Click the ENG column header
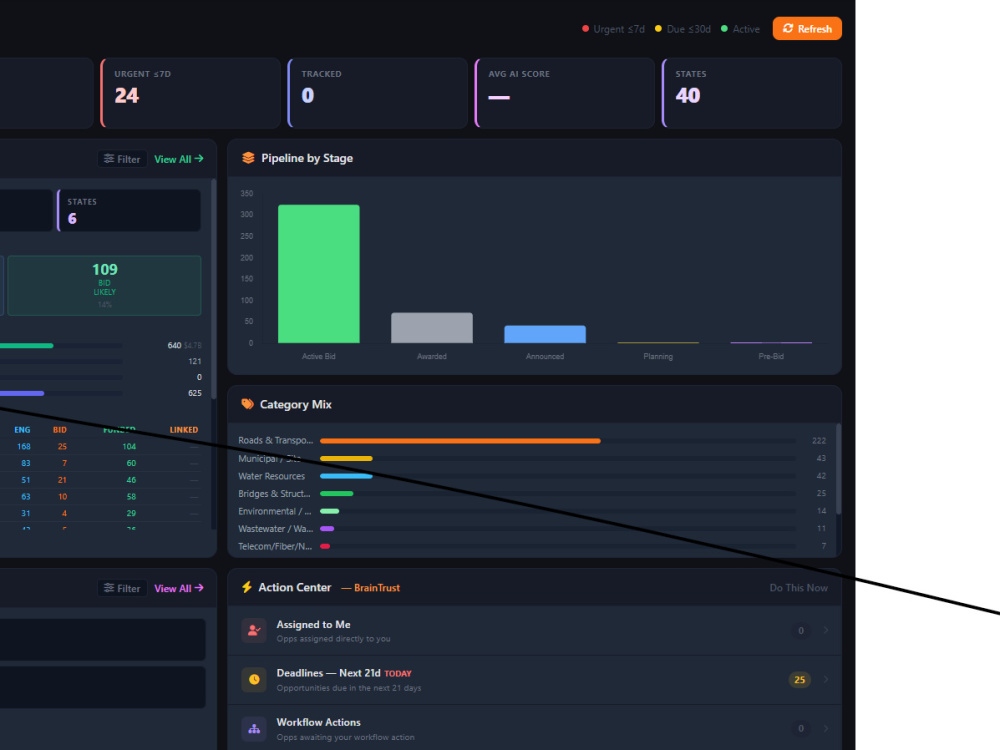Screen dimensions: 1000x750 pos(22,430)
